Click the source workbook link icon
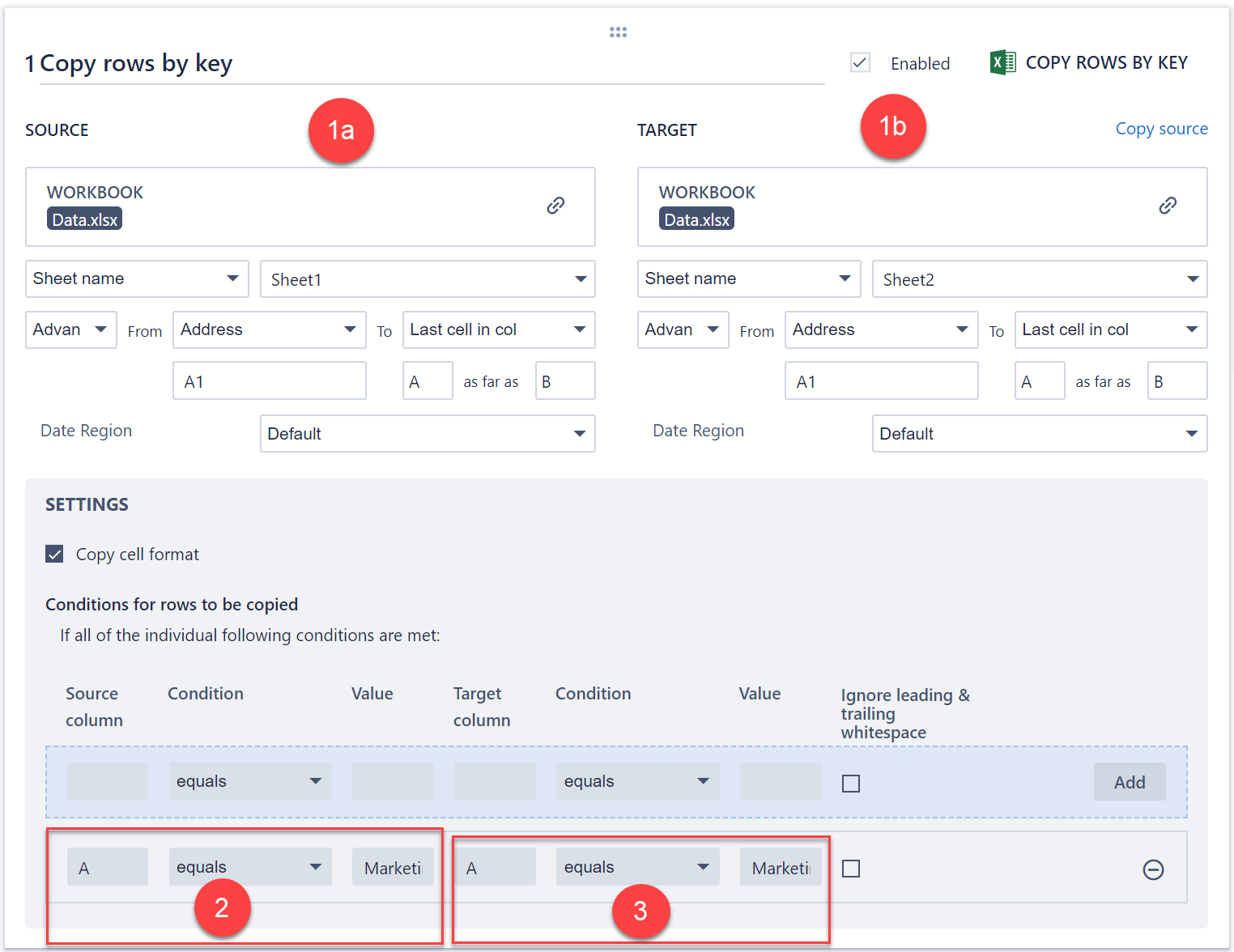Viewport: 1234px width, 952px height. [555, 206]
